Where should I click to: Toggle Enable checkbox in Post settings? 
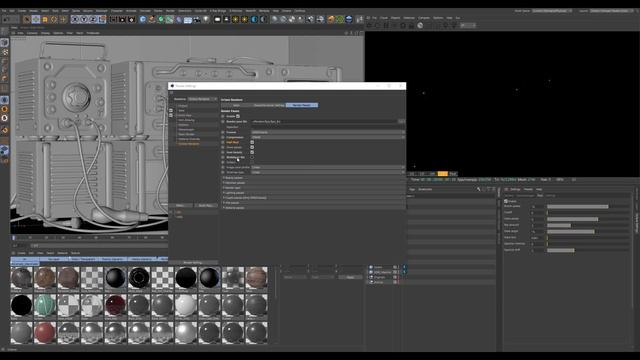pyautogui.click(x=506, y=201)
